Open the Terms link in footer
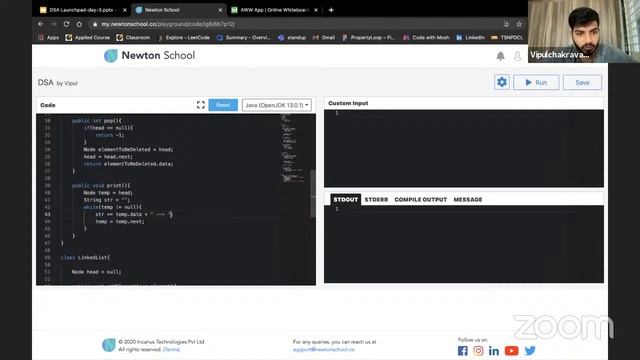 click(171, 349)
